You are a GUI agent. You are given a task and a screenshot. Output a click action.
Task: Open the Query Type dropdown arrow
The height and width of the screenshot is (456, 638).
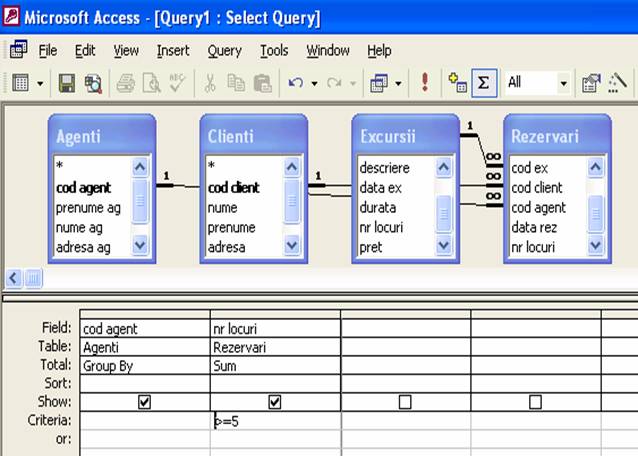click(398, 83)
